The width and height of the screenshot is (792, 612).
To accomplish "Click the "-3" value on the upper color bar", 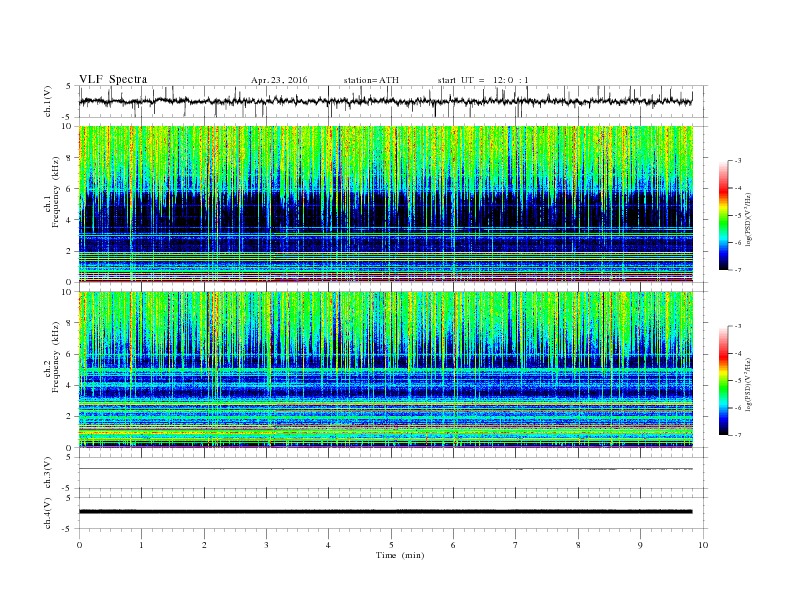I will point(738,161).
